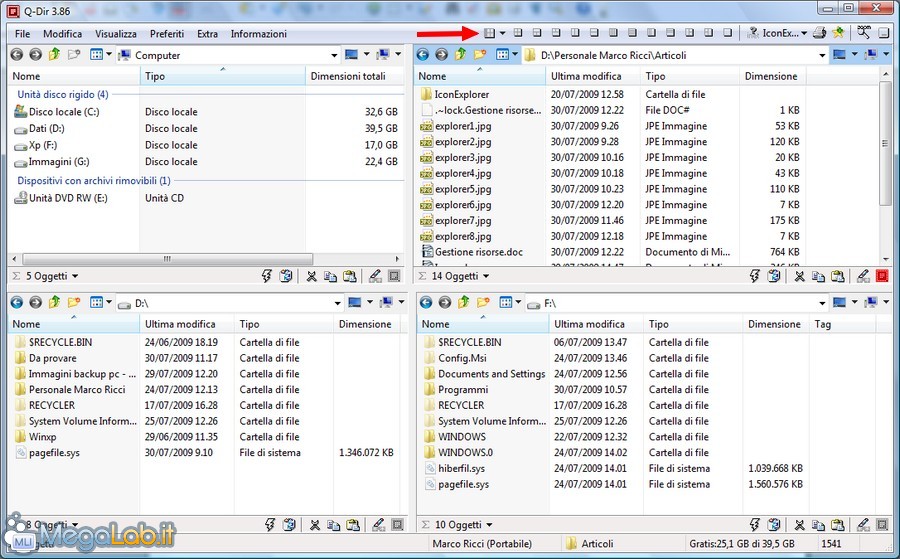Click the Articoli pane address field
900x559 pixels.
pos(675,56)
